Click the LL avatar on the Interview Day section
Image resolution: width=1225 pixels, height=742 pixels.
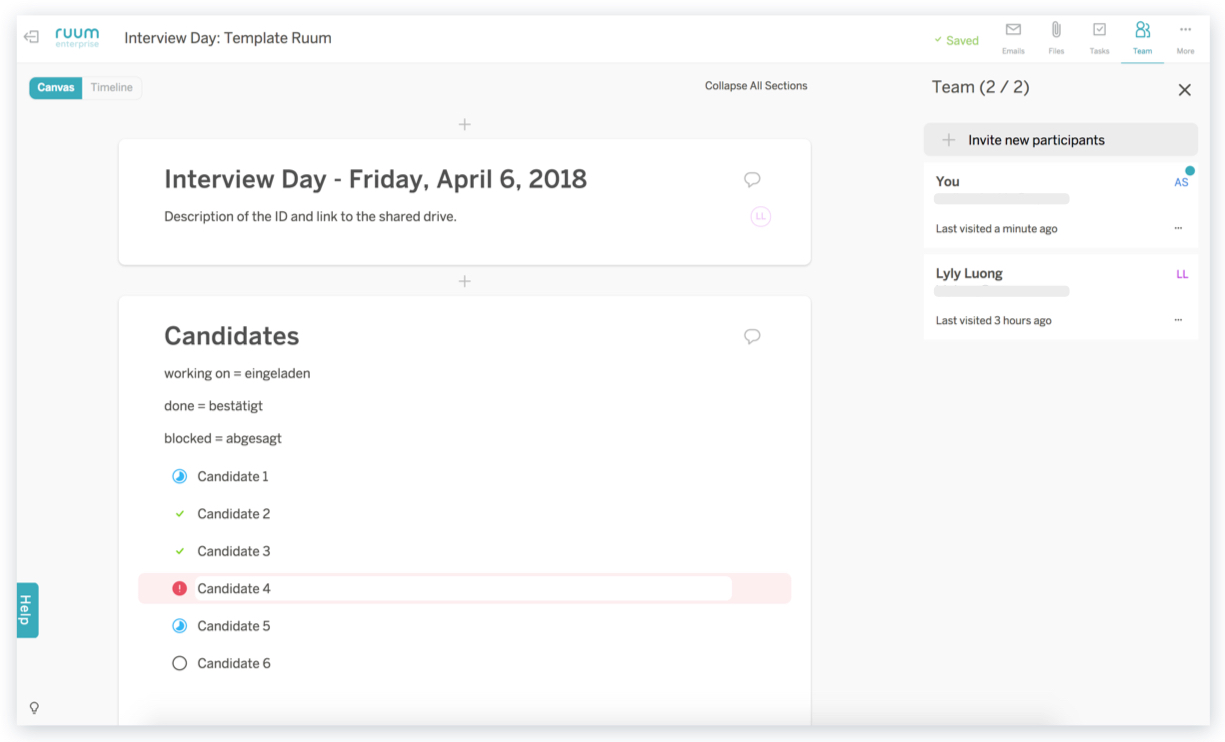coord(760,217)
